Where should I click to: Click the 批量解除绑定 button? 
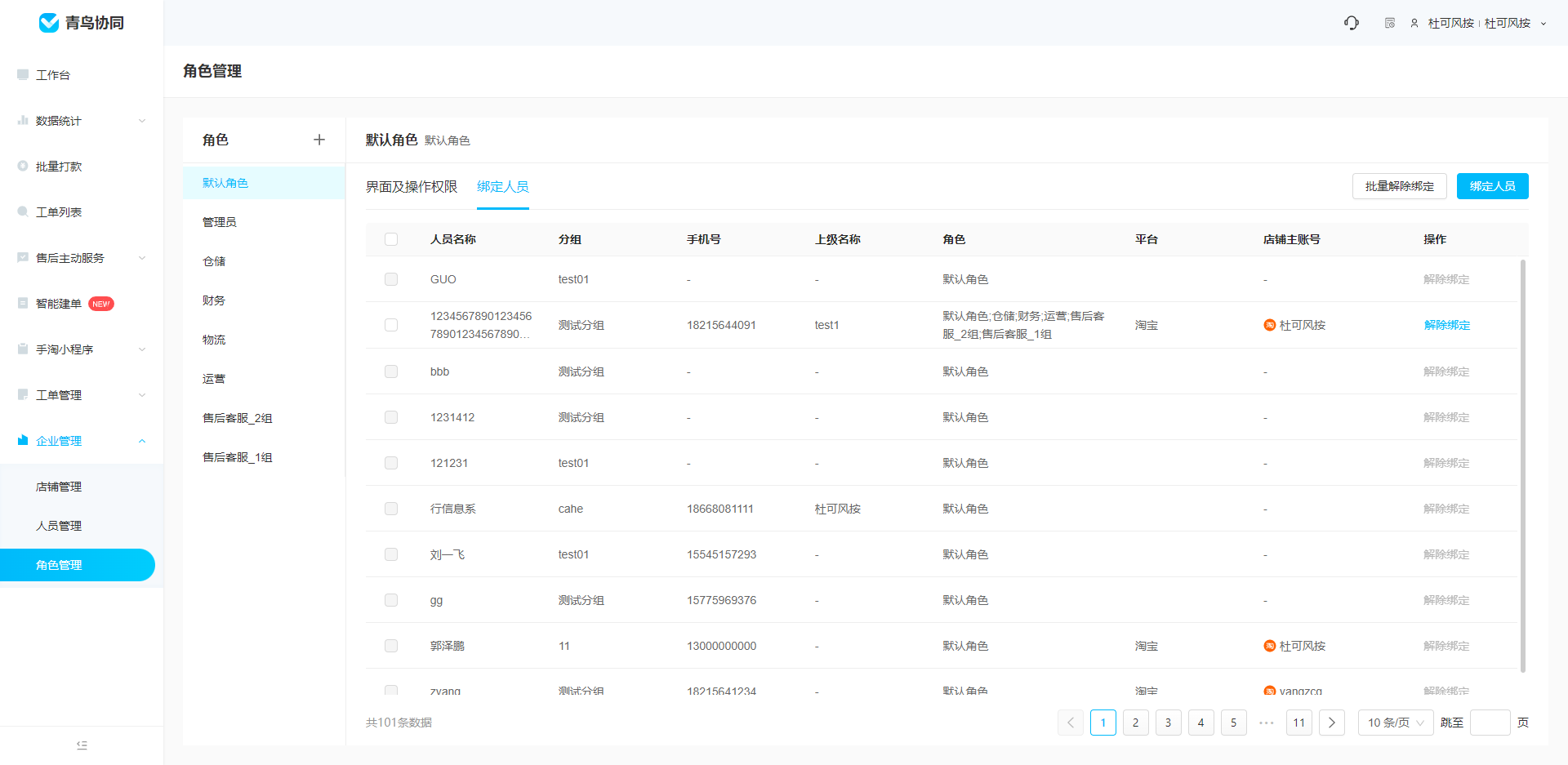click(1400, 186)
